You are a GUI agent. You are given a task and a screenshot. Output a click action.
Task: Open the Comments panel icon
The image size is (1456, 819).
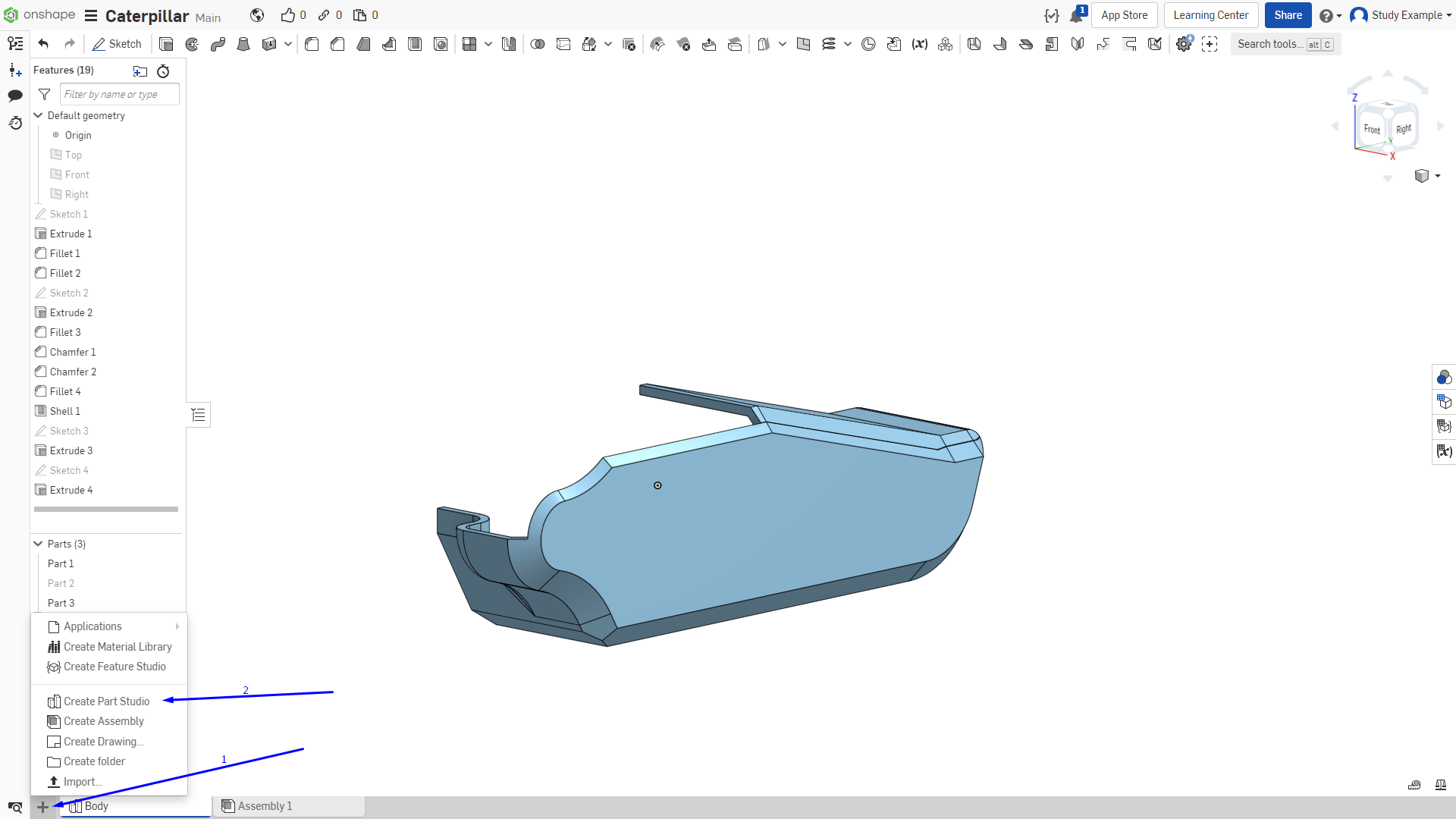click(15, 96)
